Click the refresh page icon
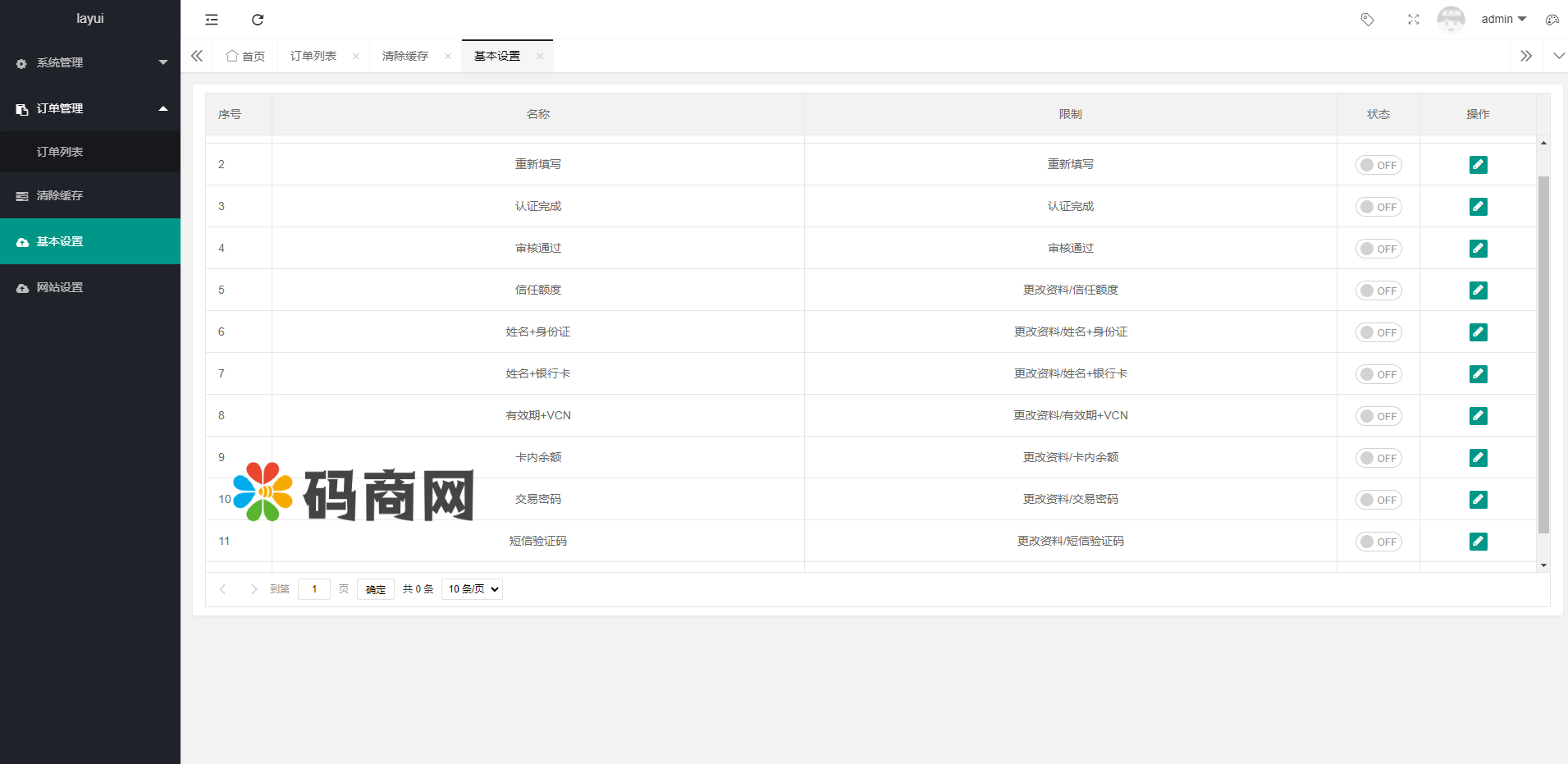Viewport: 1568px width, 764px height. [x=258, y=20]
